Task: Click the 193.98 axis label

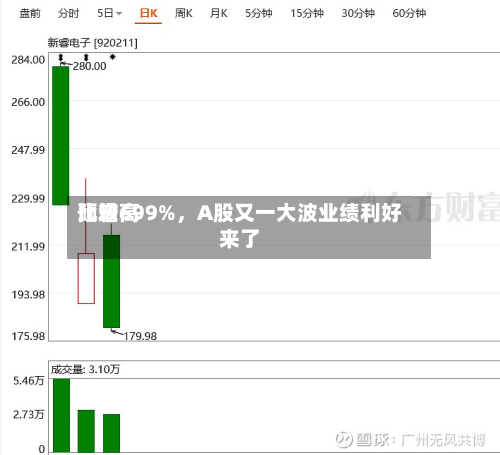Action: [28, 295]
